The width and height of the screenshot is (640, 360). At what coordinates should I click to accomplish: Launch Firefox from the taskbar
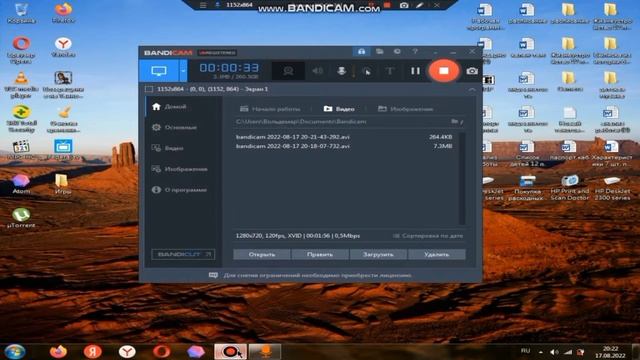point(58,352)
